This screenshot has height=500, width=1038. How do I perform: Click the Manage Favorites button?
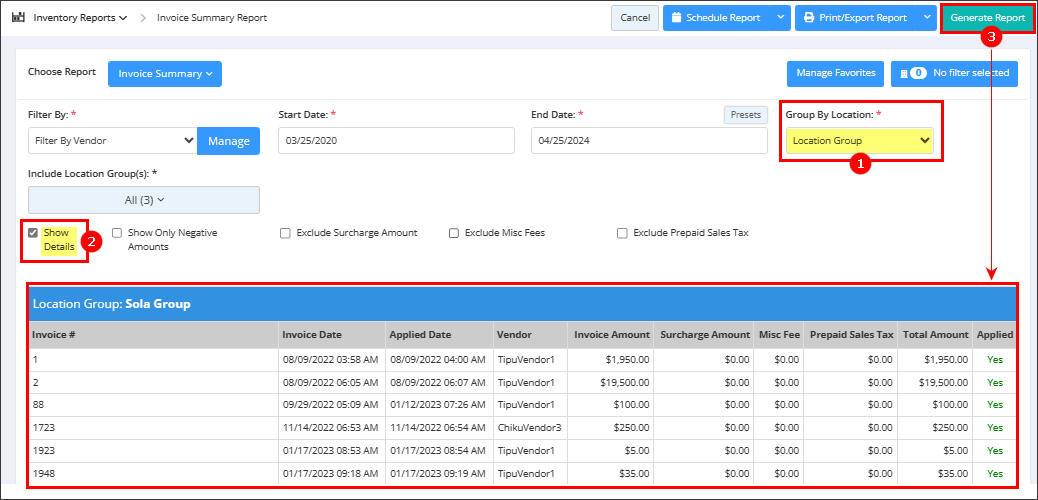point(835,73)
